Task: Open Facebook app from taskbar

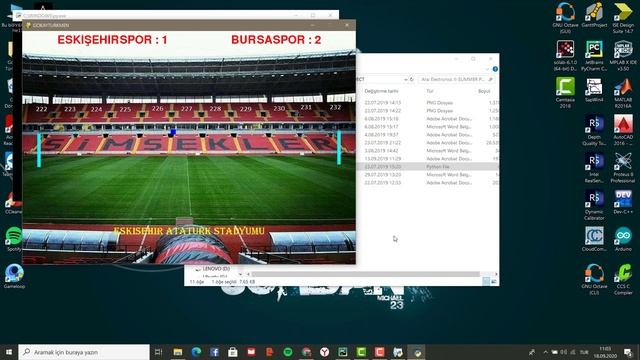Action: [x=215, y=352]
